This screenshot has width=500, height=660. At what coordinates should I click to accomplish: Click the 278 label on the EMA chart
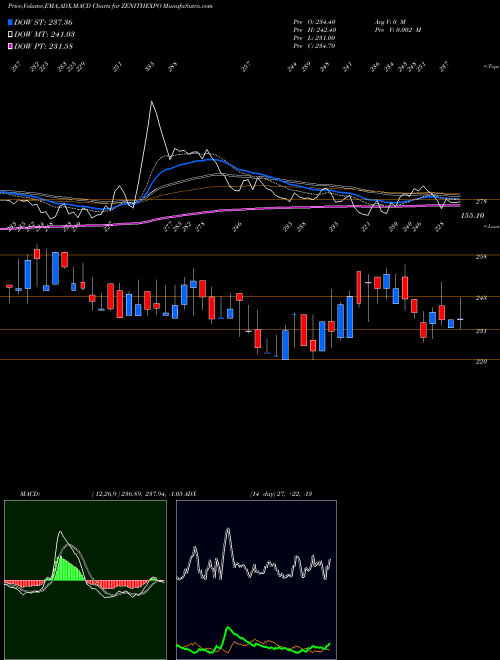pos(481,202)
